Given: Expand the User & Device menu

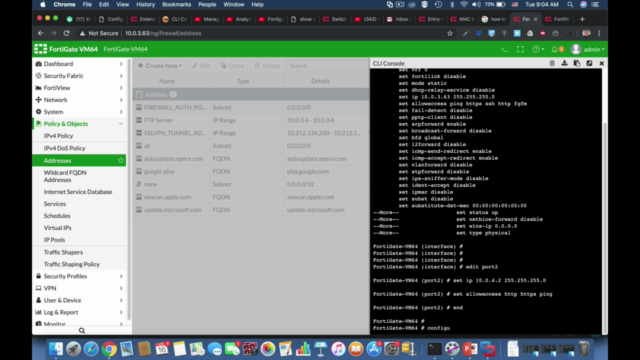Looking at the screenshot, I should pos(80,300).
